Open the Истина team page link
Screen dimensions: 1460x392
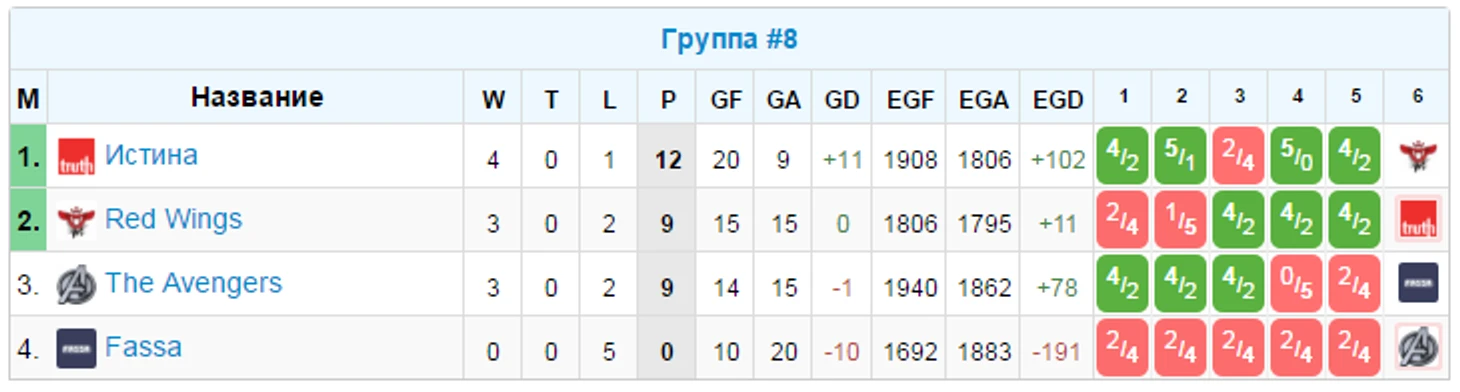(x=151, y=155)
